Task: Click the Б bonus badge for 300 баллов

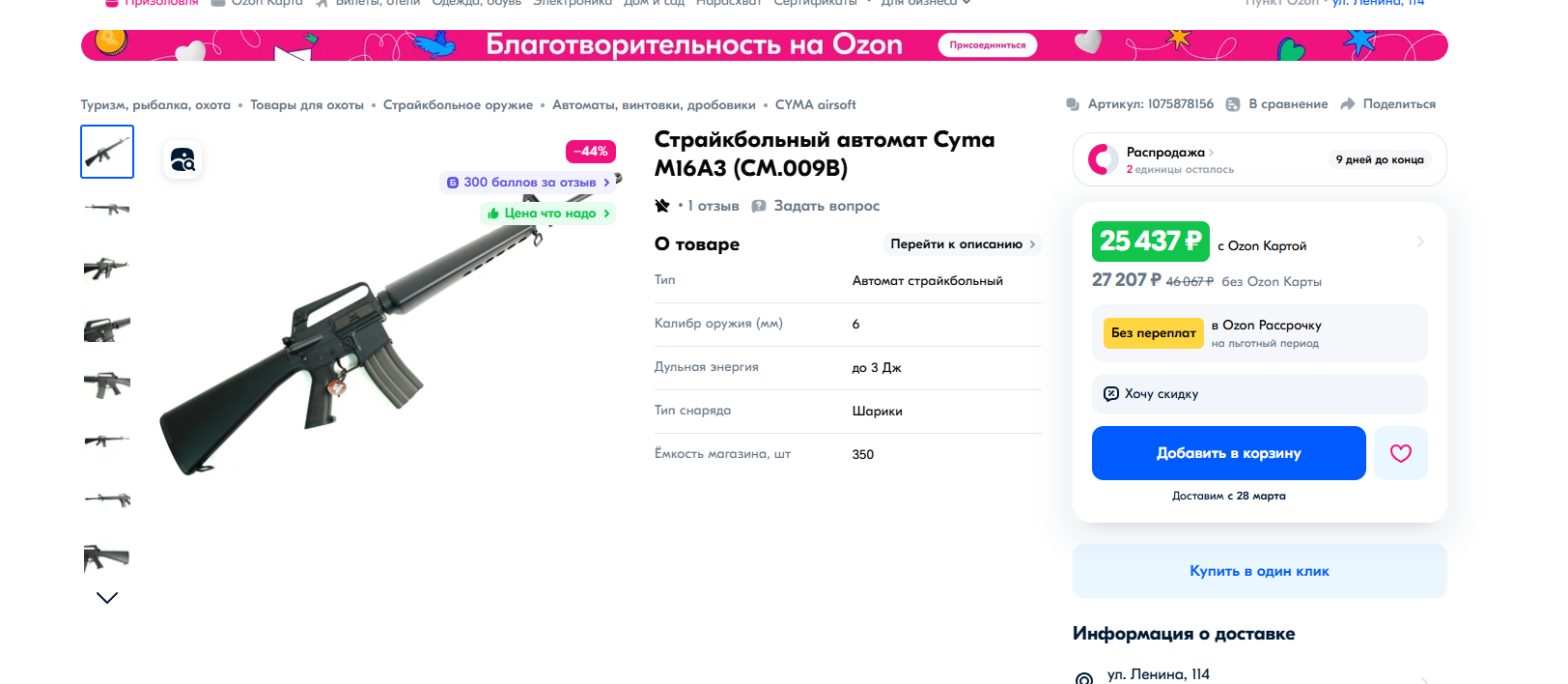Action: 452,182
